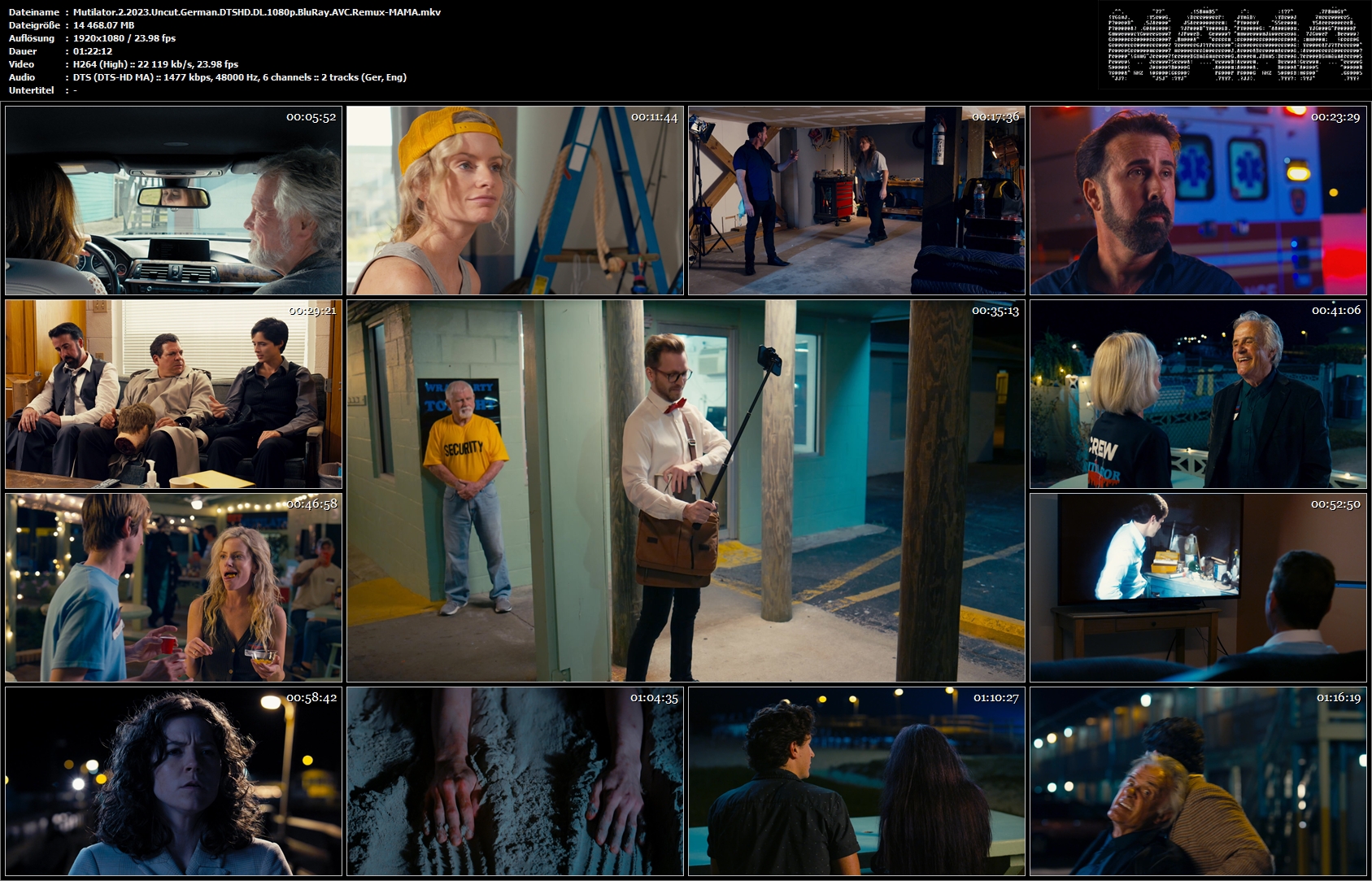The width and height of the screenshot is (1372, 881).
Task: Click the garage scene thumbnail at 00:17:36
Action: tap(856, 200)
